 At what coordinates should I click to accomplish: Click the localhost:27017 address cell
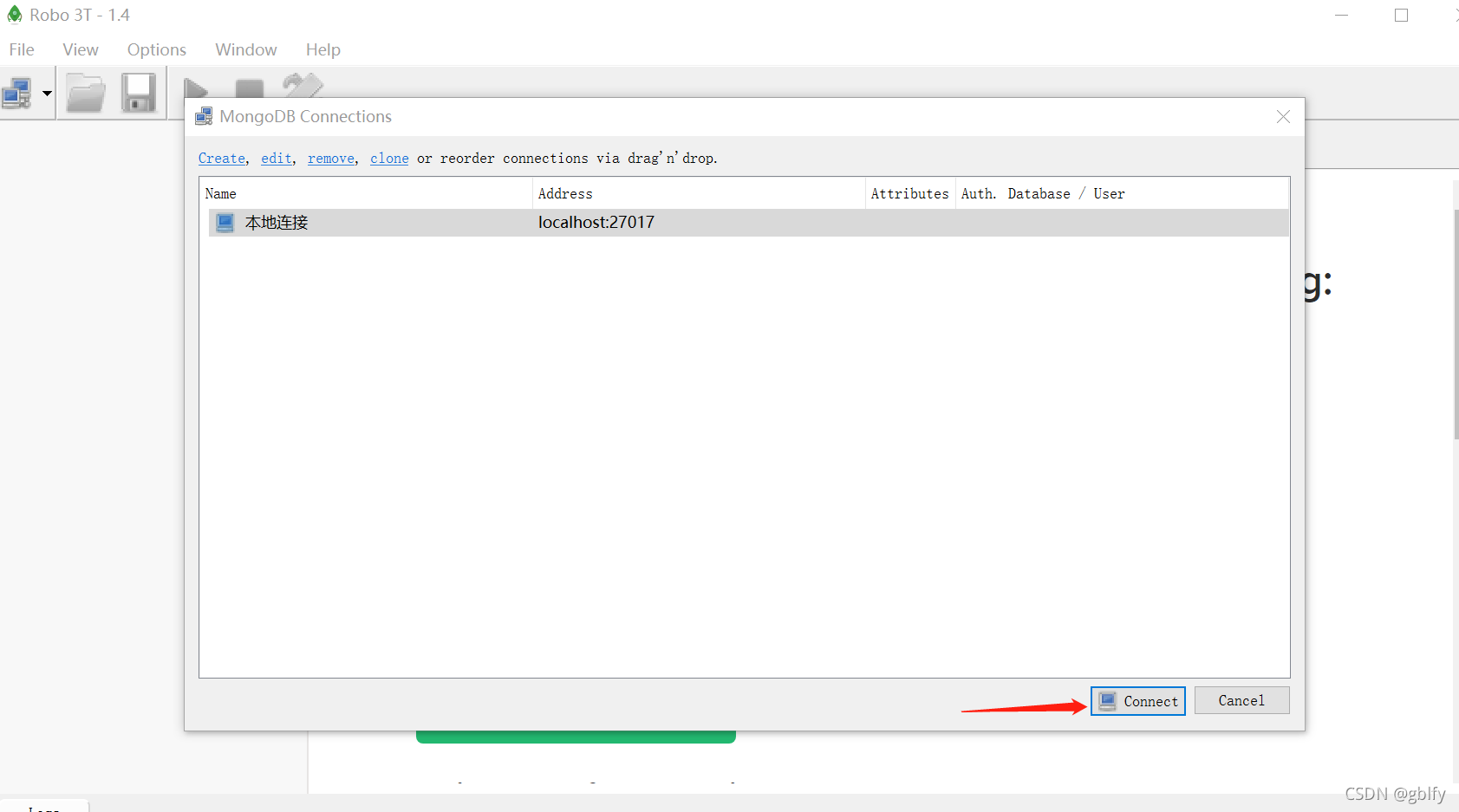click(596, 223)
